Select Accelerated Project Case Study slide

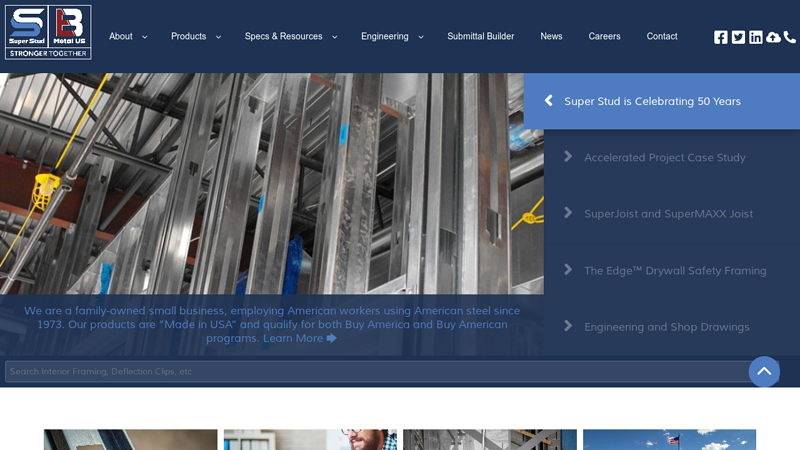[x=664, y=158]
